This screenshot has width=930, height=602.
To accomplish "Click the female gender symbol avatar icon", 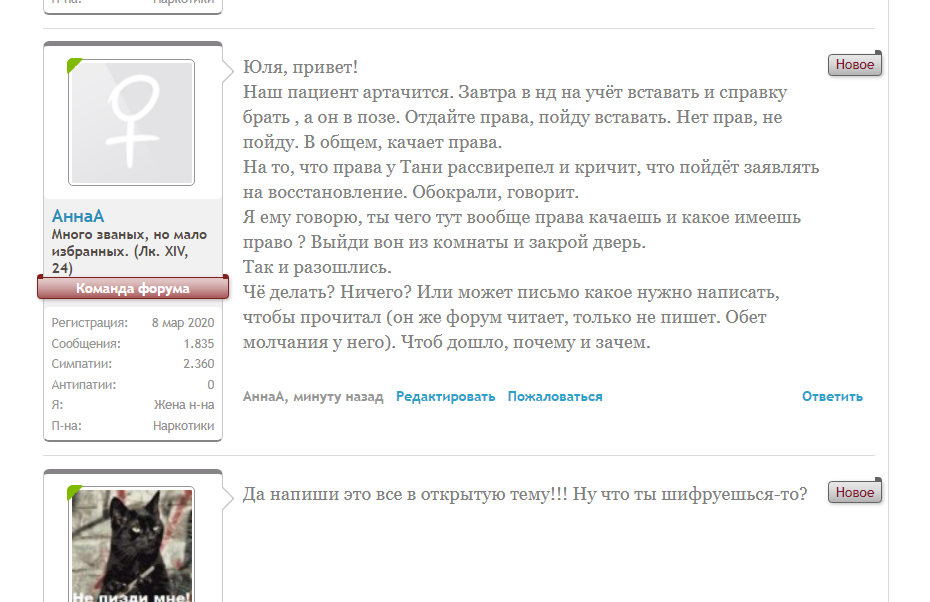I will (x=130, y=121).
